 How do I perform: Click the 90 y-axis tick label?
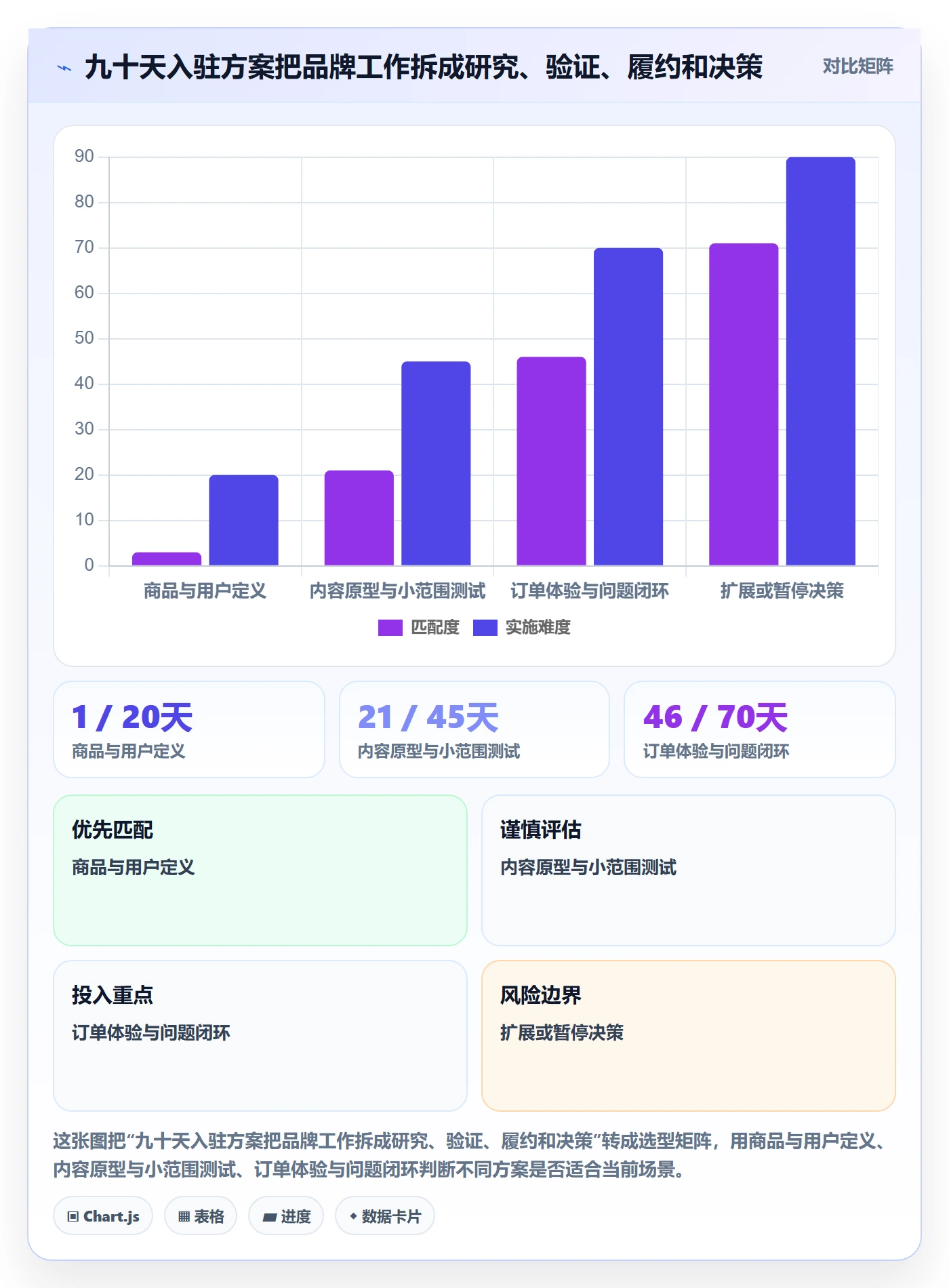[x=84, y=157]
